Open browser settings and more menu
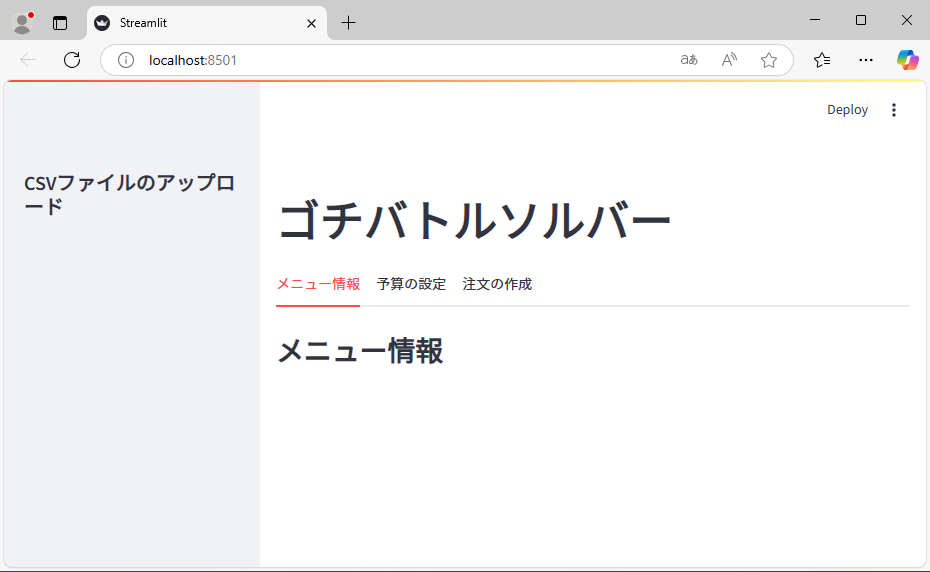 point(866,60)
